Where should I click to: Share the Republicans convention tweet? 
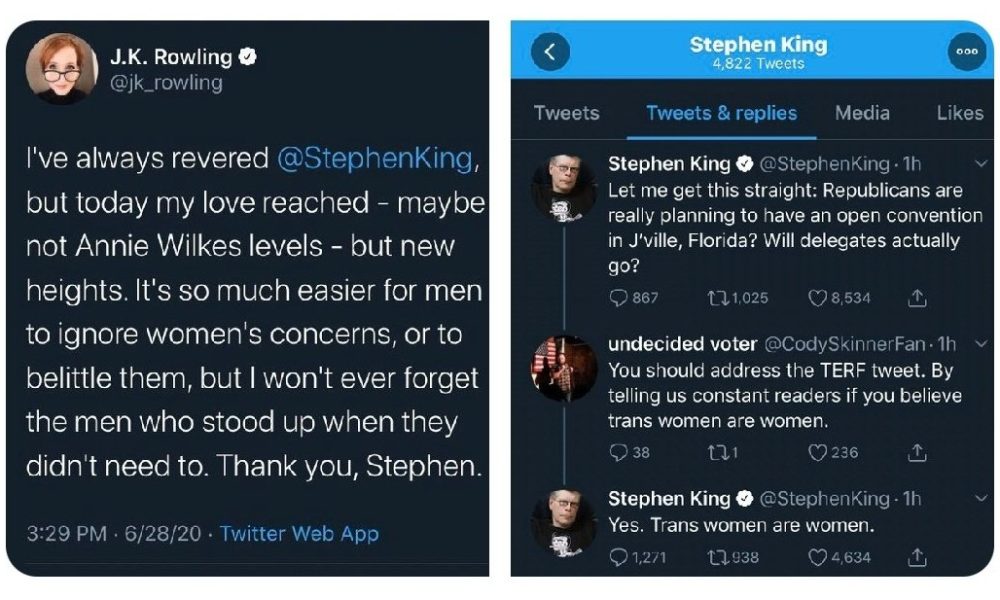point(915,297)
